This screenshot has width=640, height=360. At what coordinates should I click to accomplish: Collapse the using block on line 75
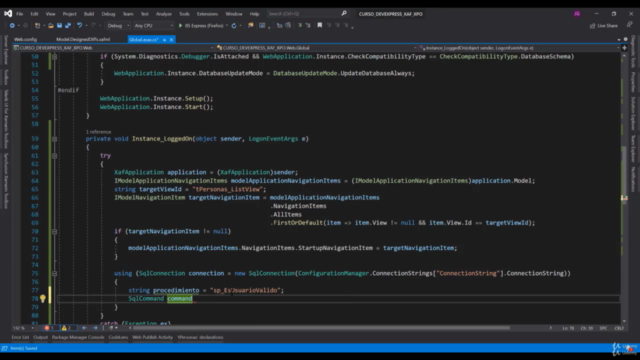[54, 273]
